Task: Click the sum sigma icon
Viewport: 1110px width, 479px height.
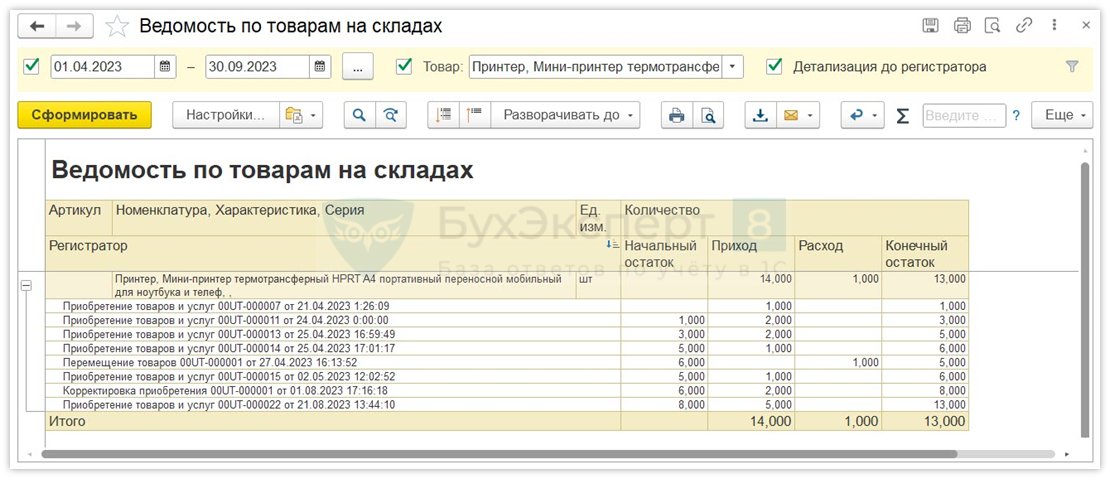Action: [x=902, y=115]
